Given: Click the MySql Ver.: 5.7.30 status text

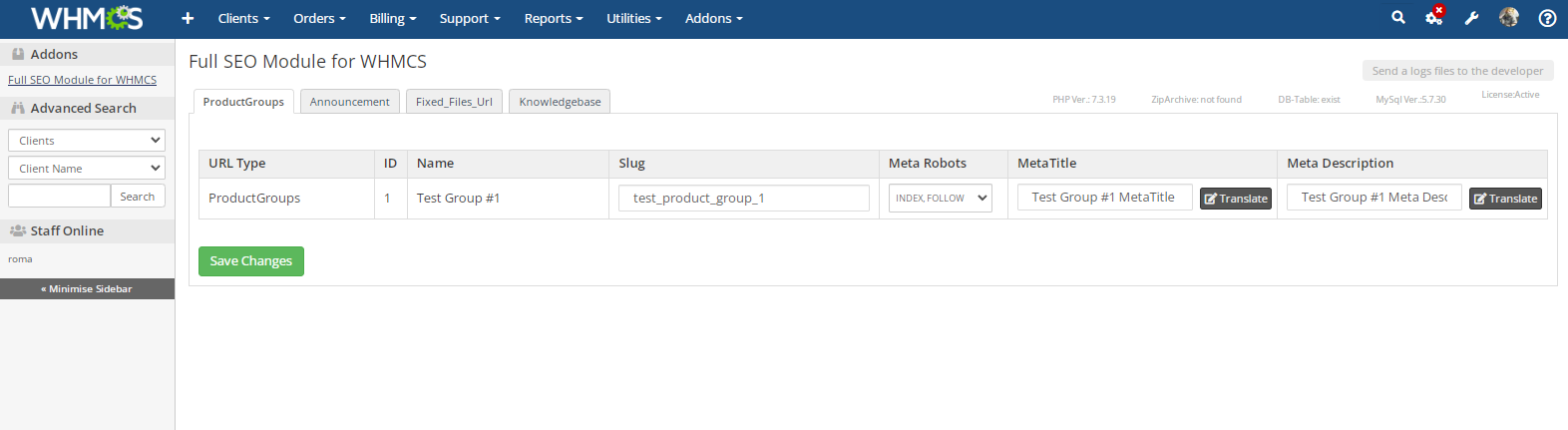Looking at the screenshot, I should tap(1410, 100).
